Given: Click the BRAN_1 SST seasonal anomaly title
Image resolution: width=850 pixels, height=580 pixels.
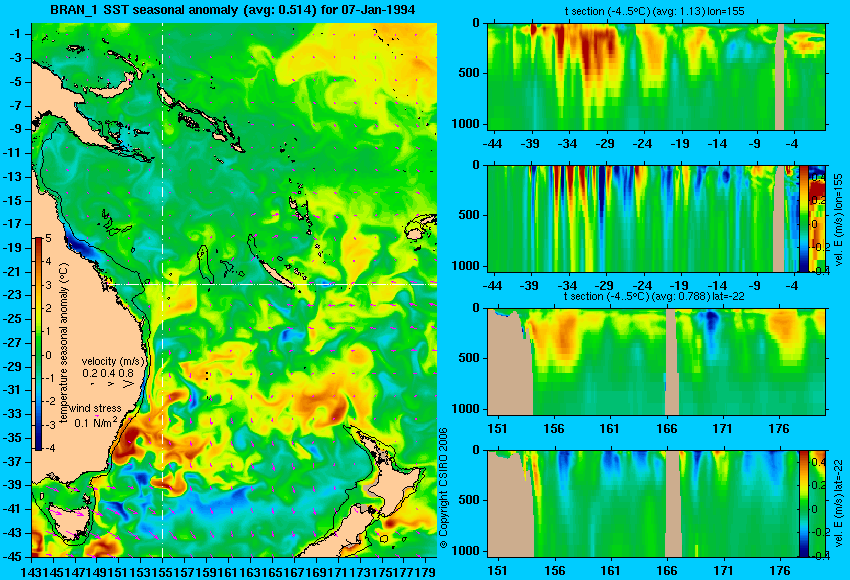Looking at the screenshot, I should 233,10.
